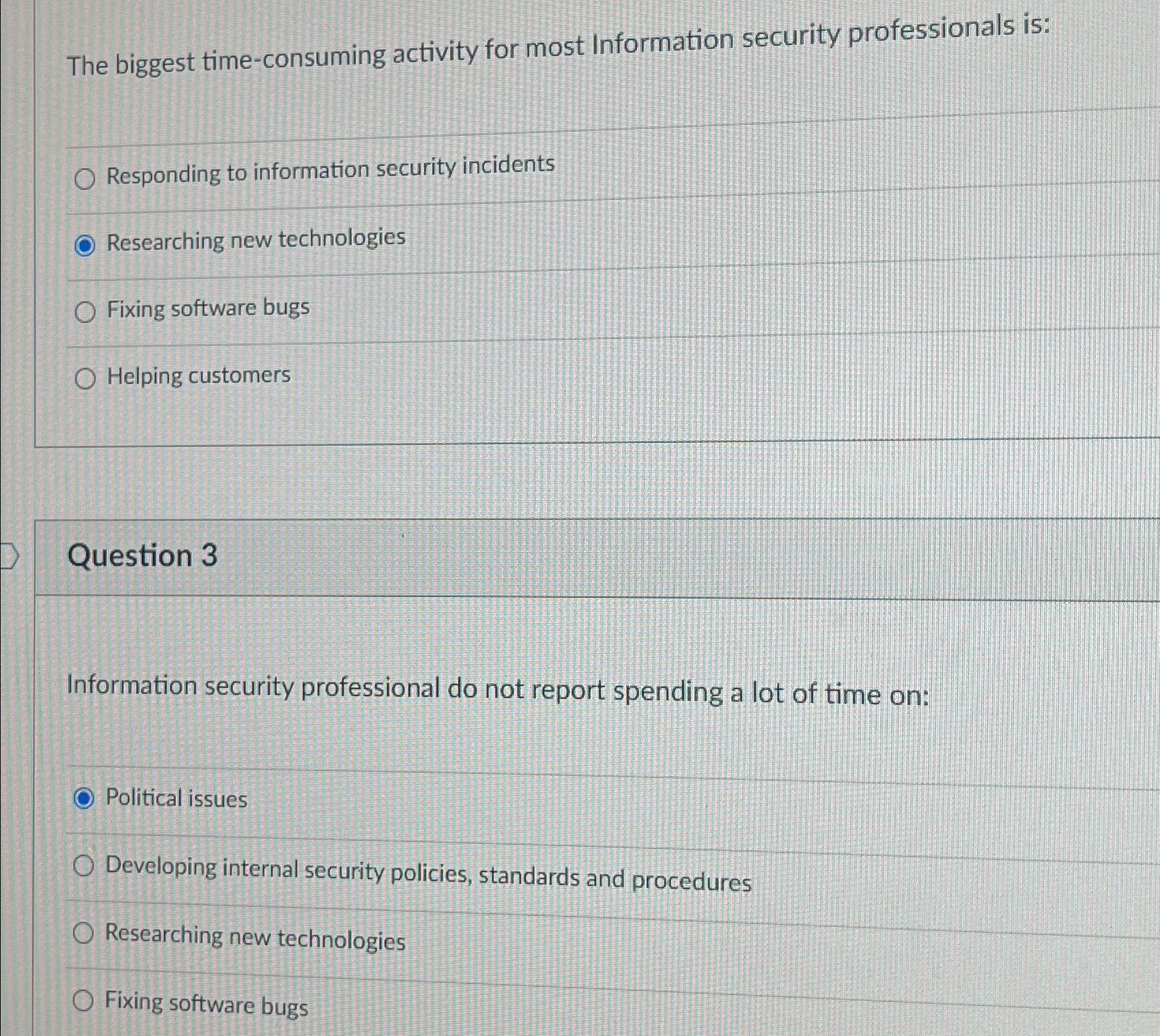Click the selected "Researching new technologies" radio button

click(85, 246)
